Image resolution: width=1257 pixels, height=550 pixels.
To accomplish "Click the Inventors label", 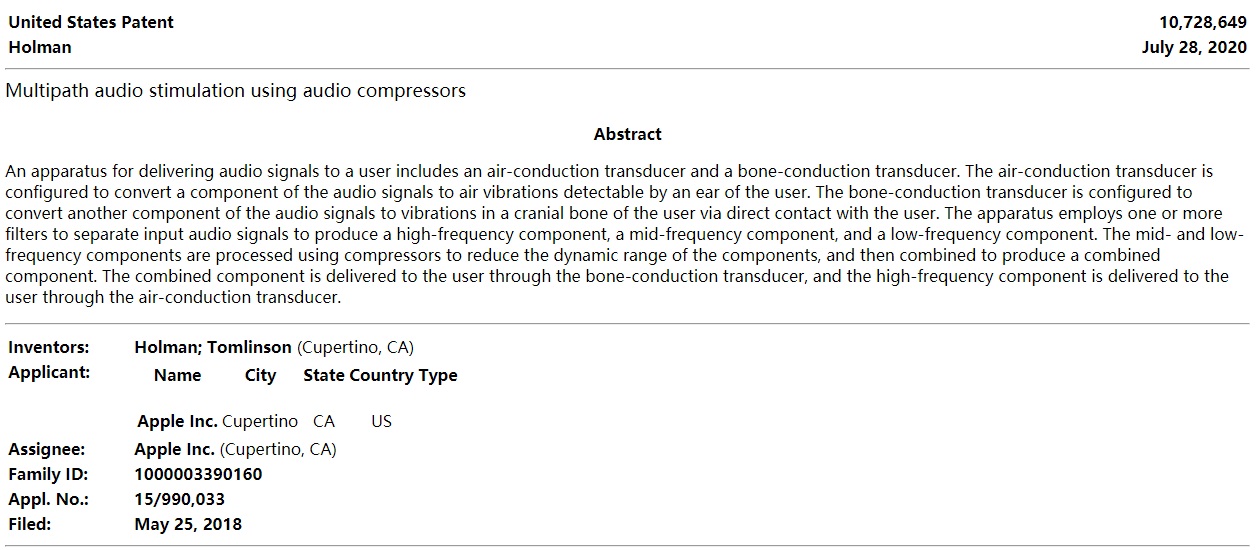I will (x=49, y=347).
